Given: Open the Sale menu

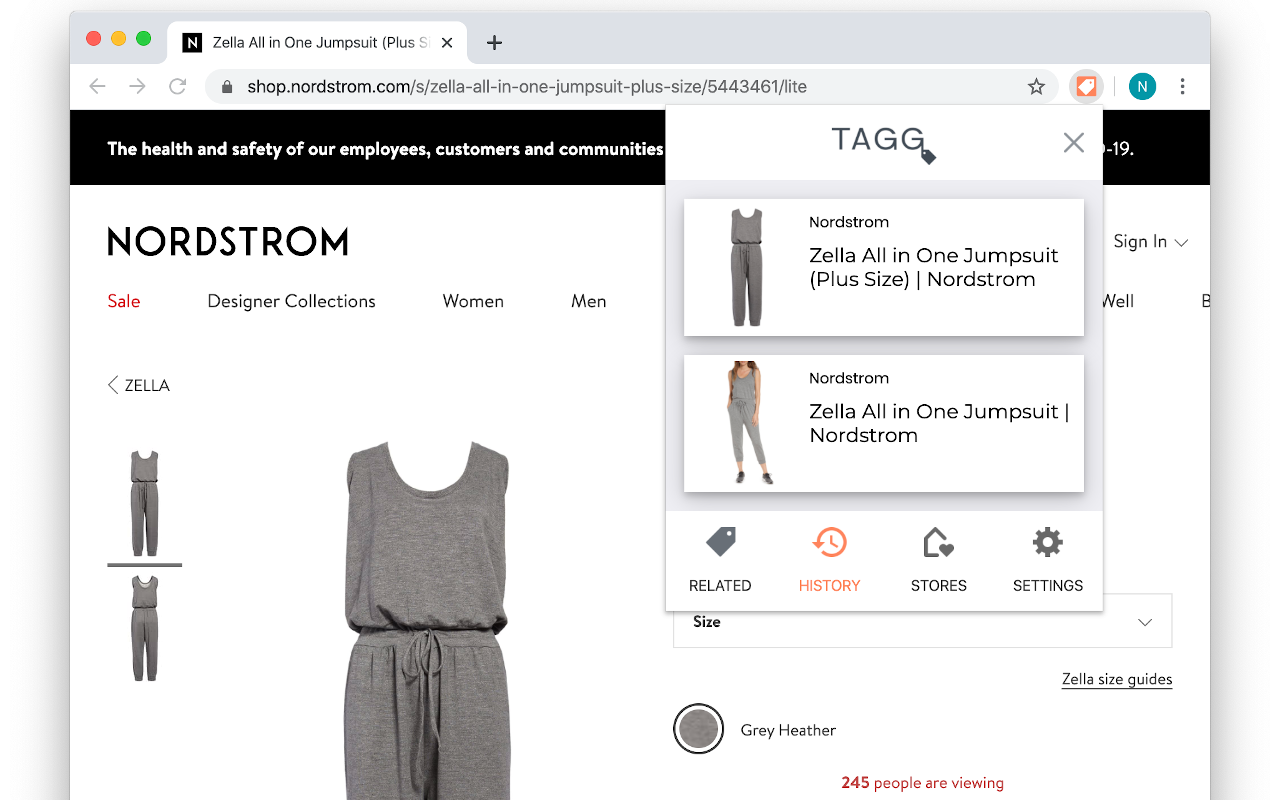Looking at the screenshot, I should [x=124, y=301].
